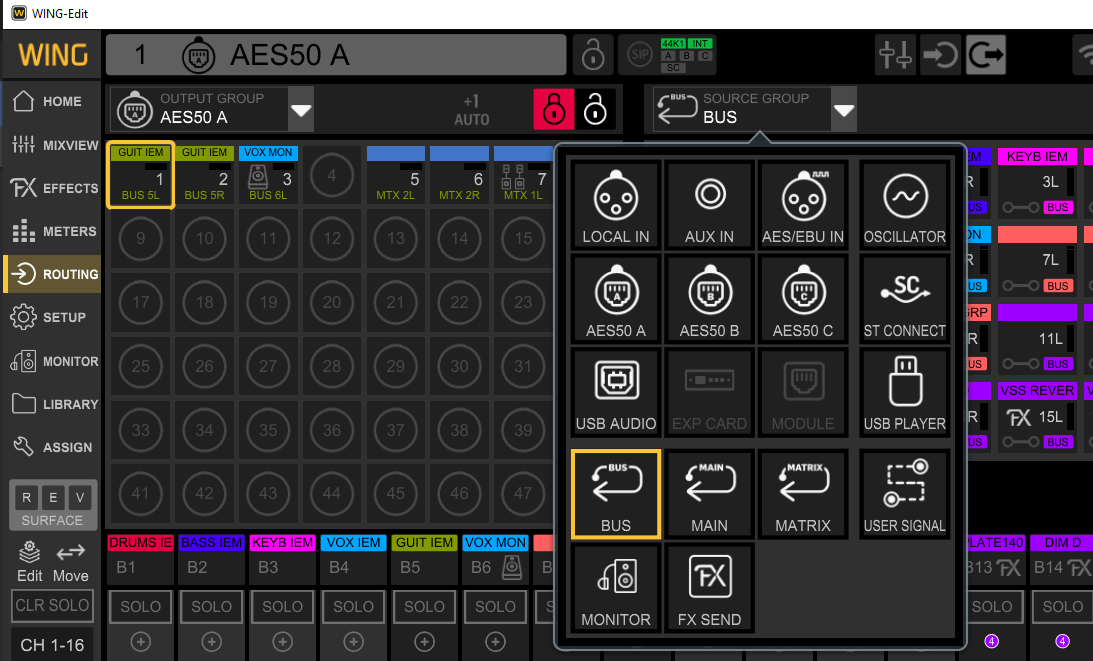Select empty output slot 12
Image resolution: width=1093 pixels, height=661 pixels.
pos(332,238)
